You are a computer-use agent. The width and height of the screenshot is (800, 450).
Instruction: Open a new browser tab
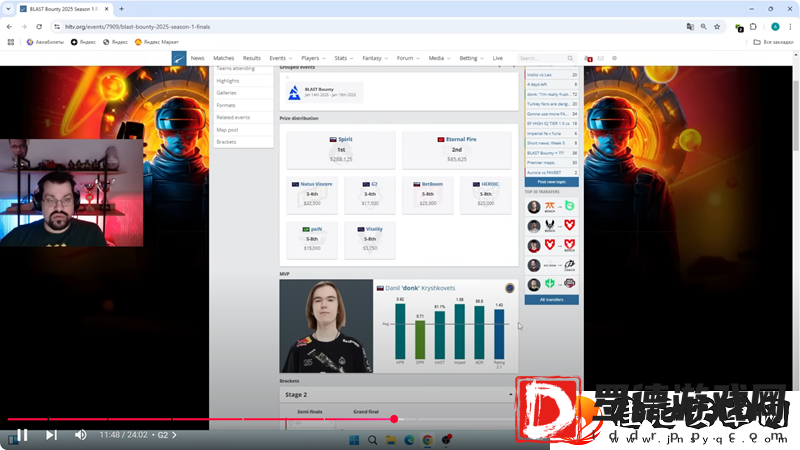pyautogui.click(x=121, y=9)
